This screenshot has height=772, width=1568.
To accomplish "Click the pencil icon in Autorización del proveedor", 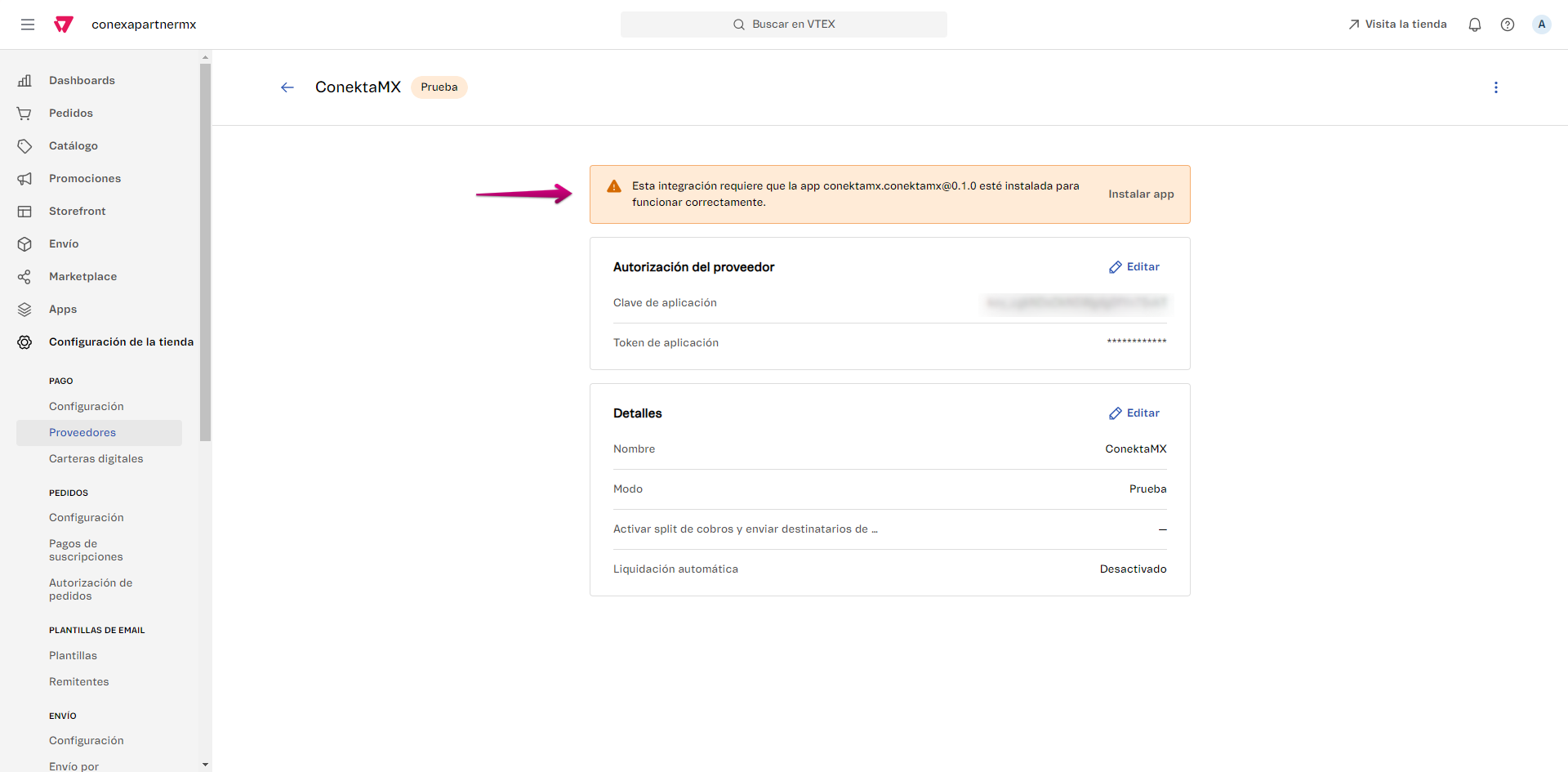I will (x=1116, y=267).
